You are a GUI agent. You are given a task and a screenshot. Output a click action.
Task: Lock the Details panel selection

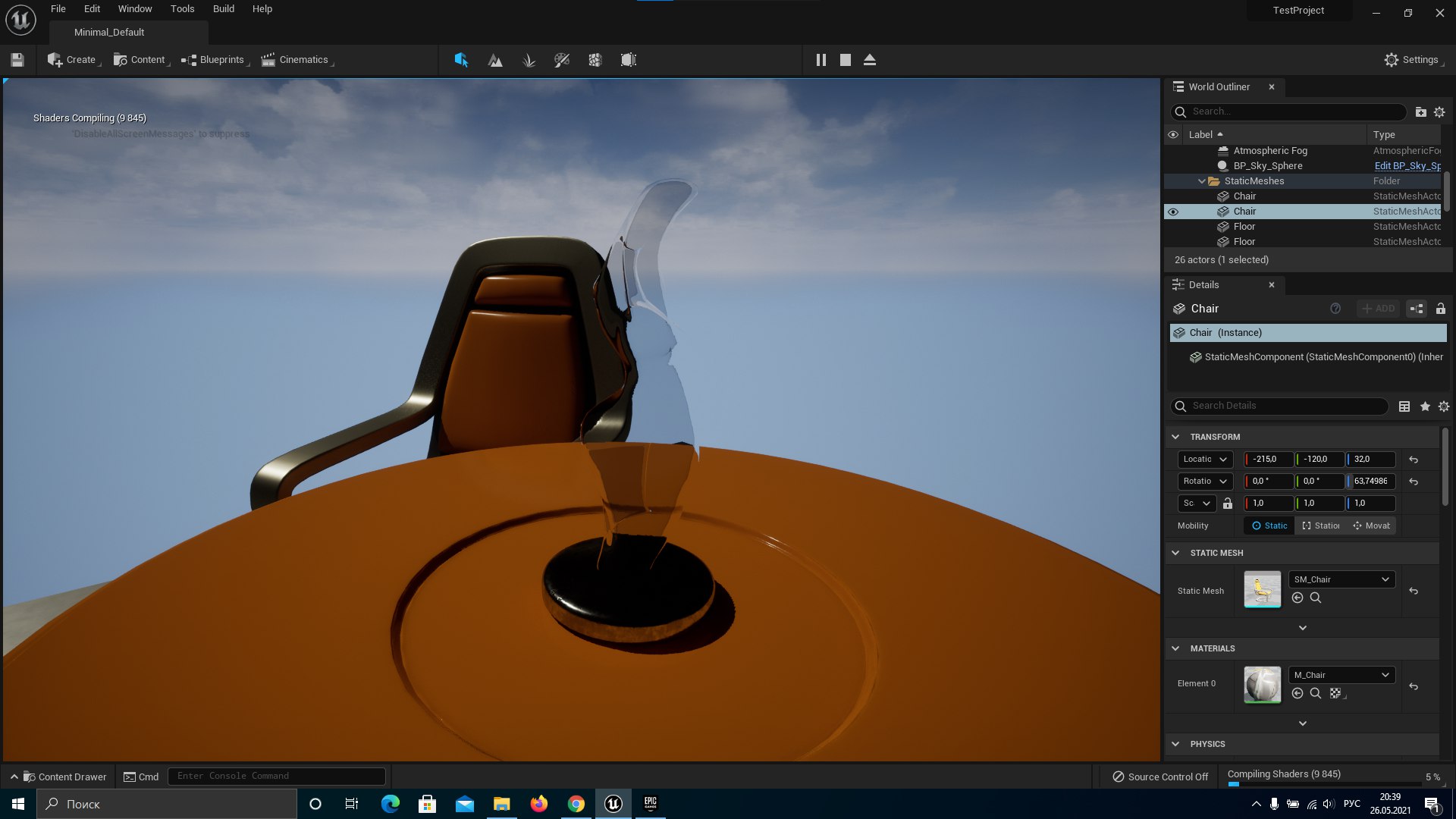1440,309
